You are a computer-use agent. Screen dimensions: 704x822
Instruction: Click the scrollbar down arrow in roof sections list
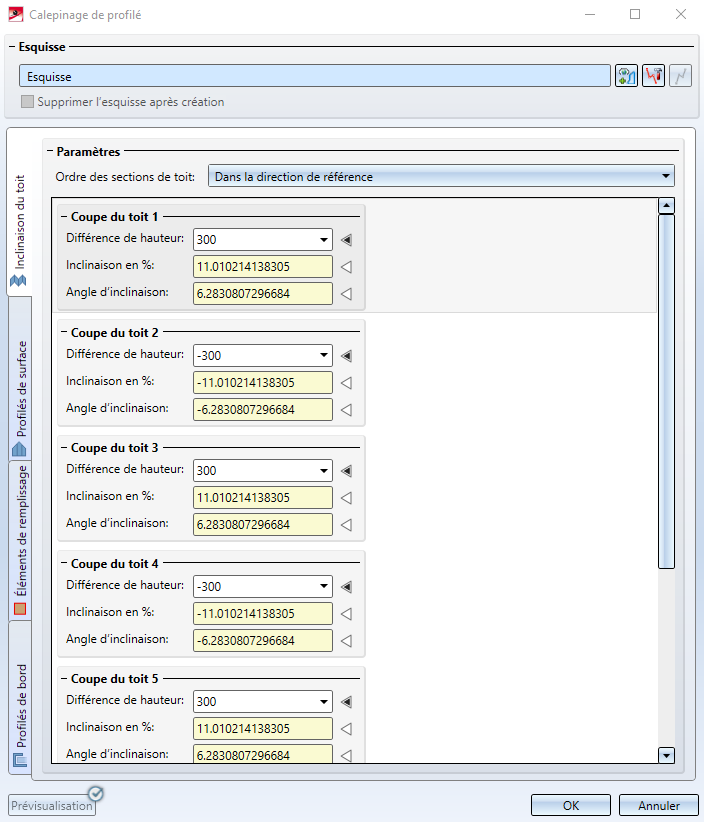point(666,755)
